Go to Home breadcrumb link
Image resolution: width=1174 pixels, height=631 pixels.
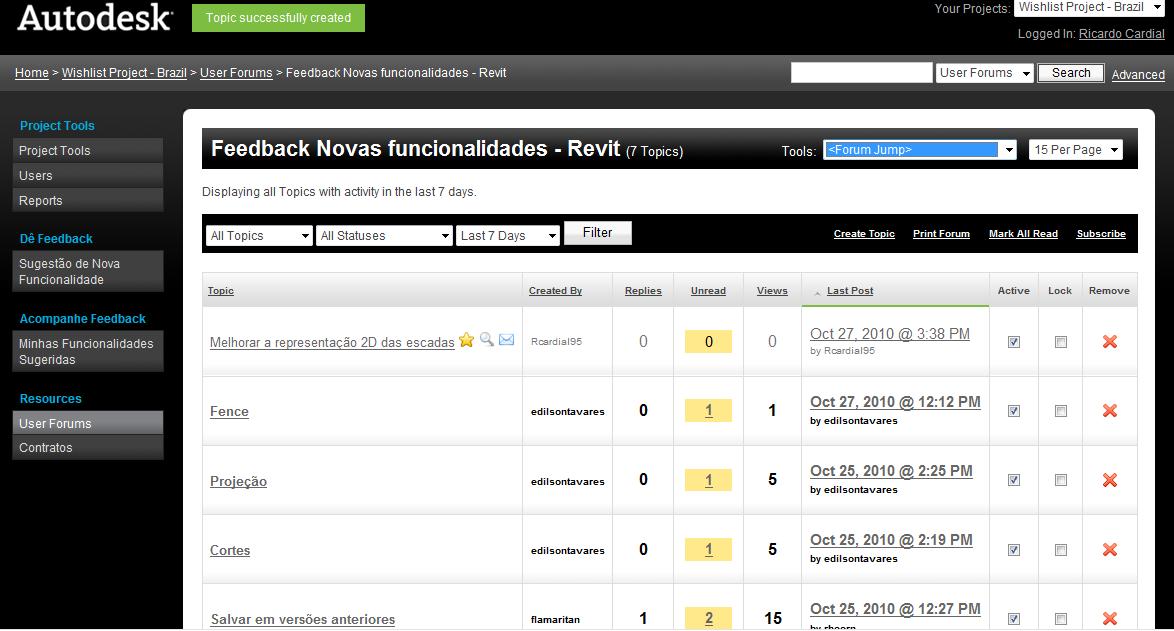(x=31, y=73)
